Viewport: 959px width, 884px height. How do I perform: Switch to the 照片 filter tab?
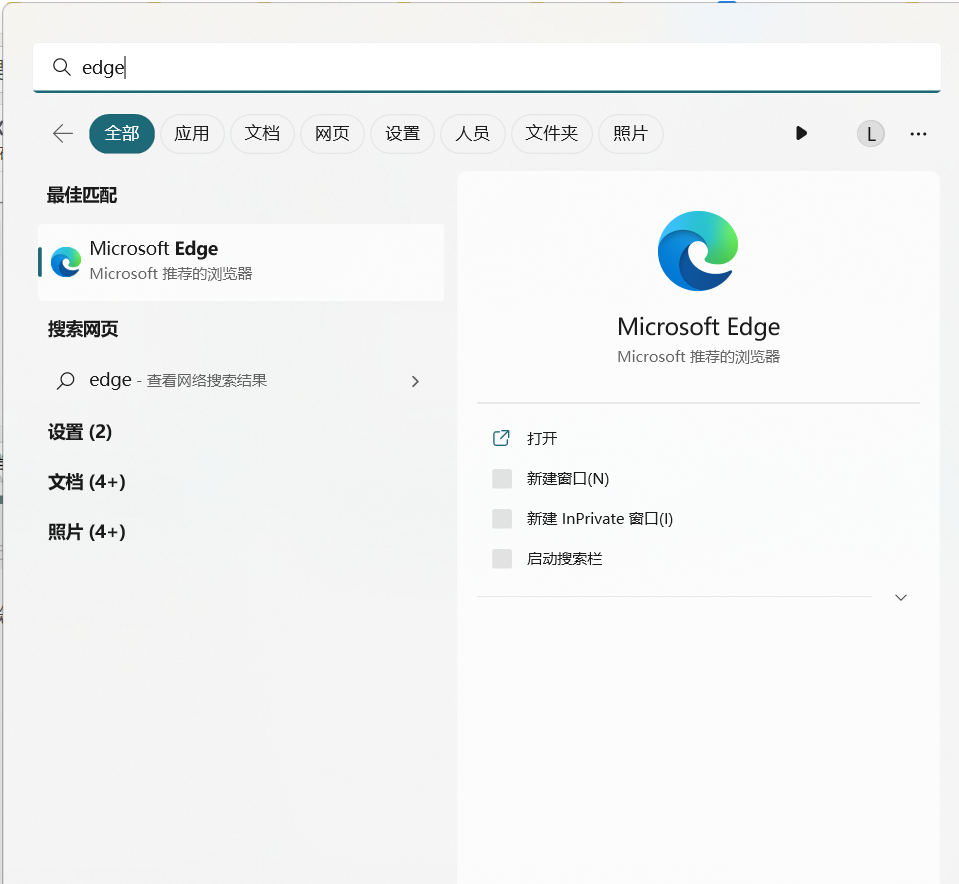point(631,133)
